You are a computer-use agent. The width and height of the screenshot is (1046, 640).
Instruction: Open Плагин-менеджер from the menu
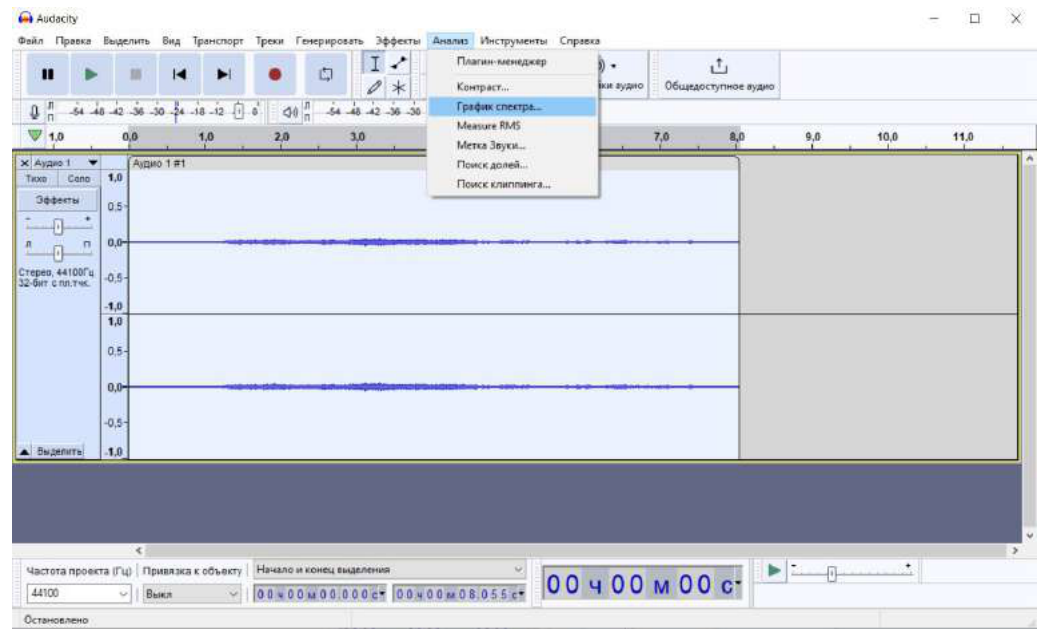coord(512,61)
